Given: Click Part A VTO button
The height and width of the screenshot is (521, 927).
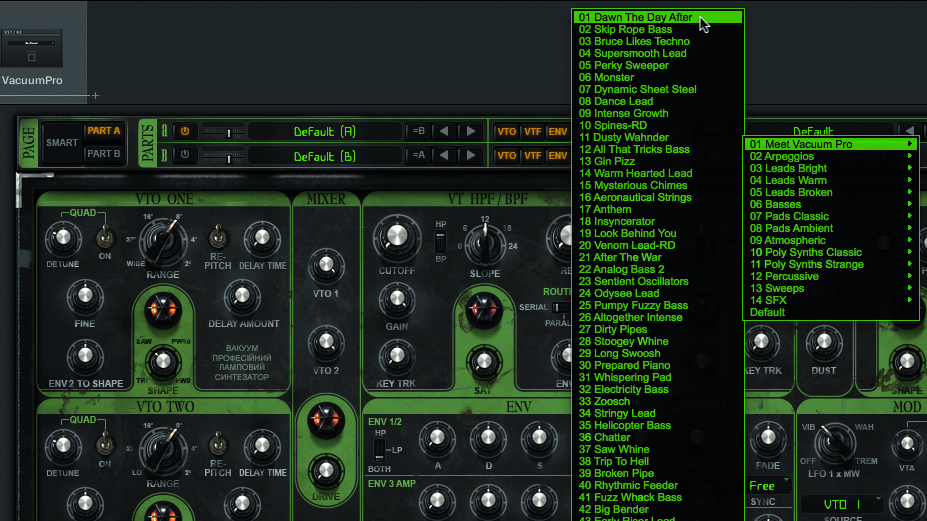Looking at the screenshot, I should pos(507,131).
